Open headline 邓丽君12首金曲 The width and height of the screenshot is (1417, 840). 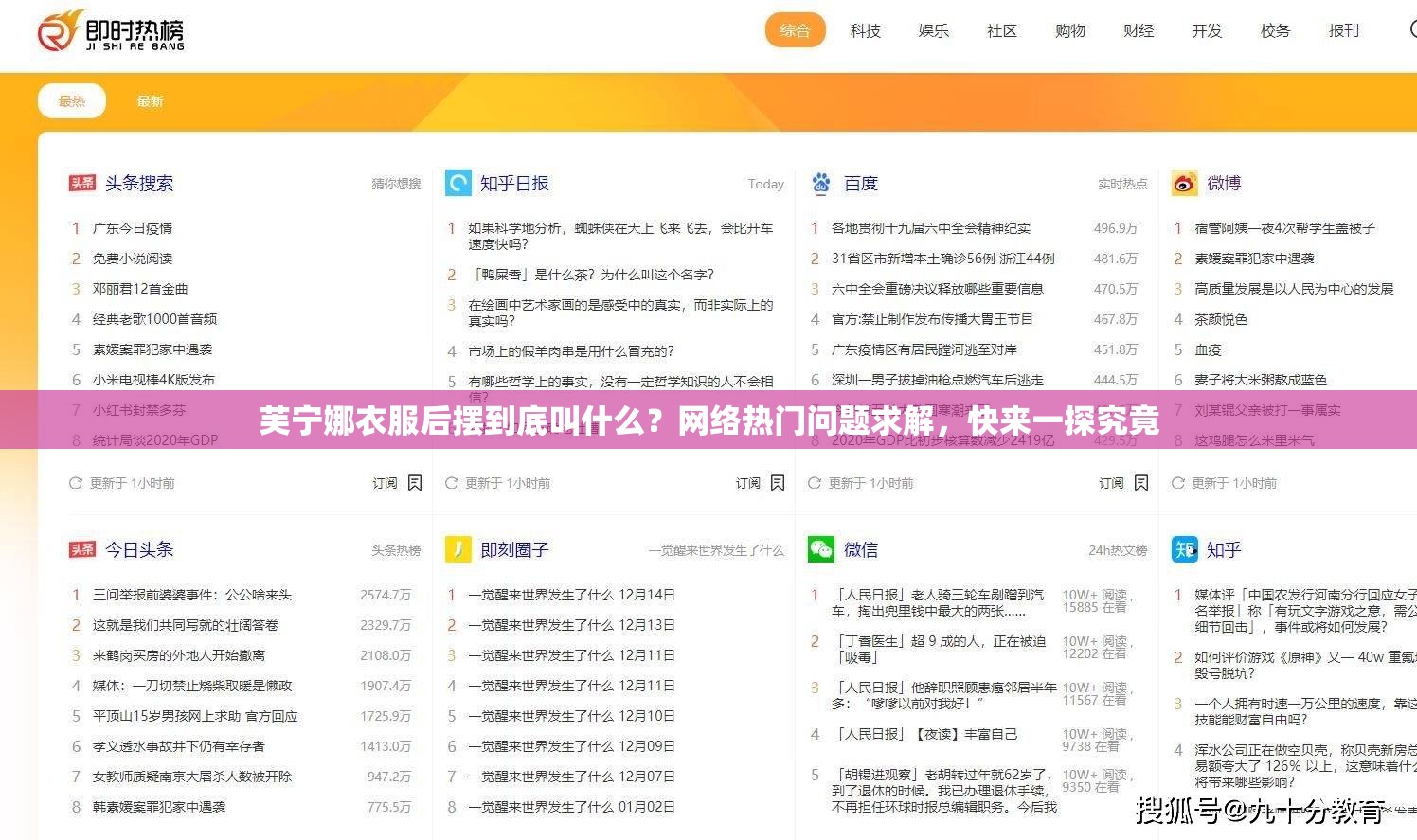pyautogui.click(x=140, y=289)
